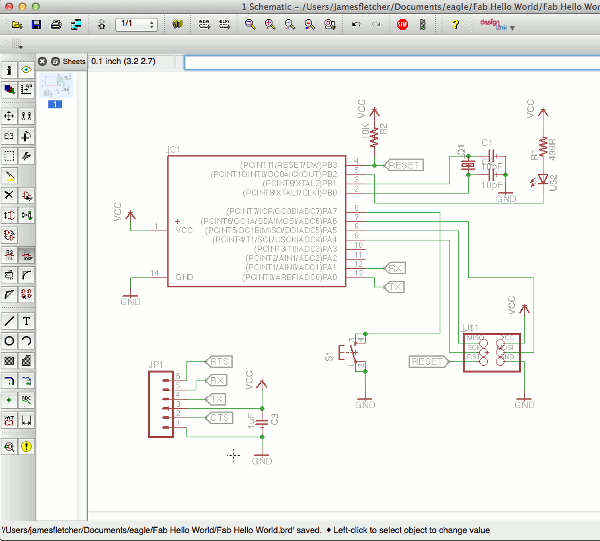Select the Copy tool
This screenshot has height=541, width=600.
[26, 116]
